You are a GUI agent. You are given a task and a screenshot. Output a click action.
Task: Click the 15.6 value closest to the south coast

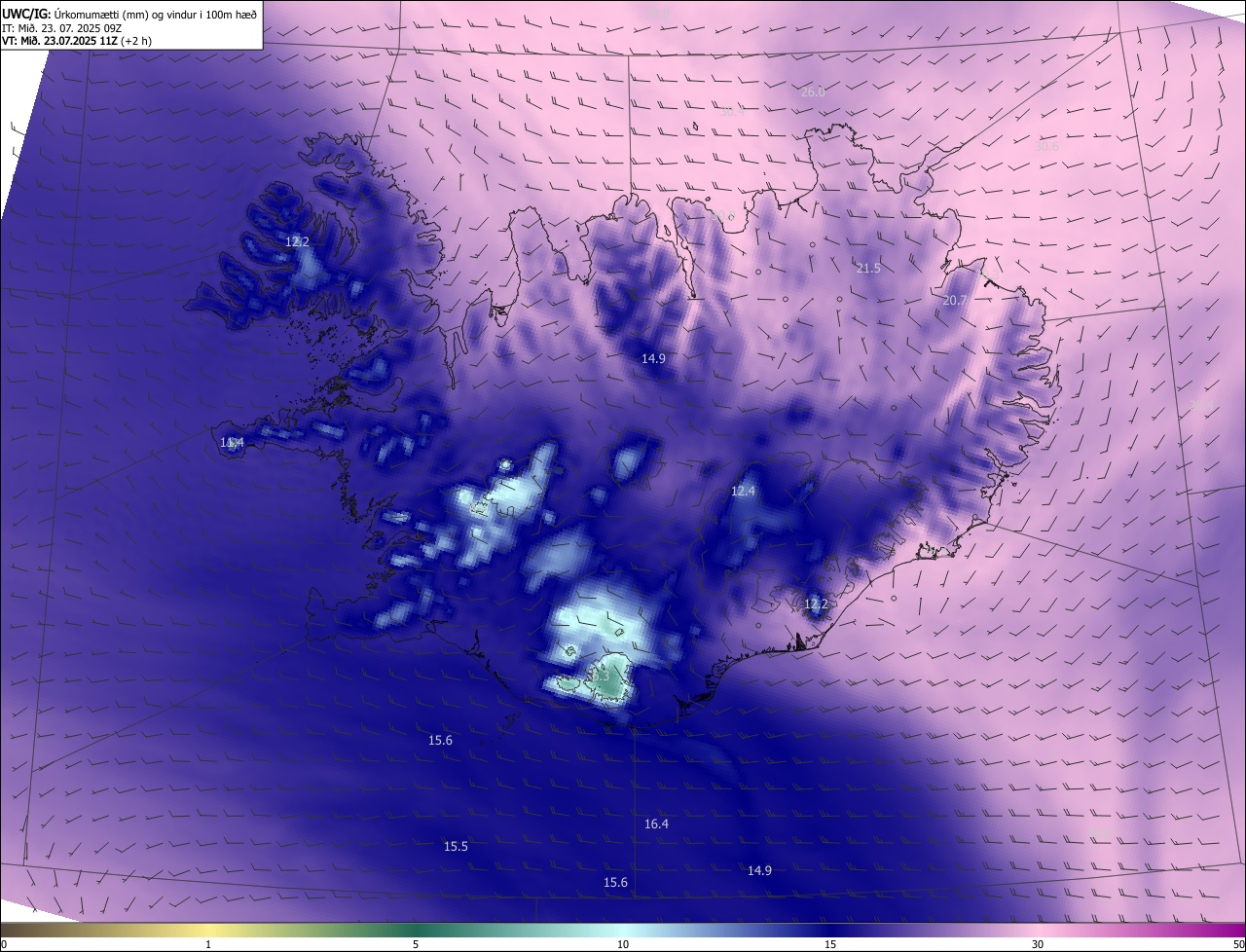[x=440, y=741]
